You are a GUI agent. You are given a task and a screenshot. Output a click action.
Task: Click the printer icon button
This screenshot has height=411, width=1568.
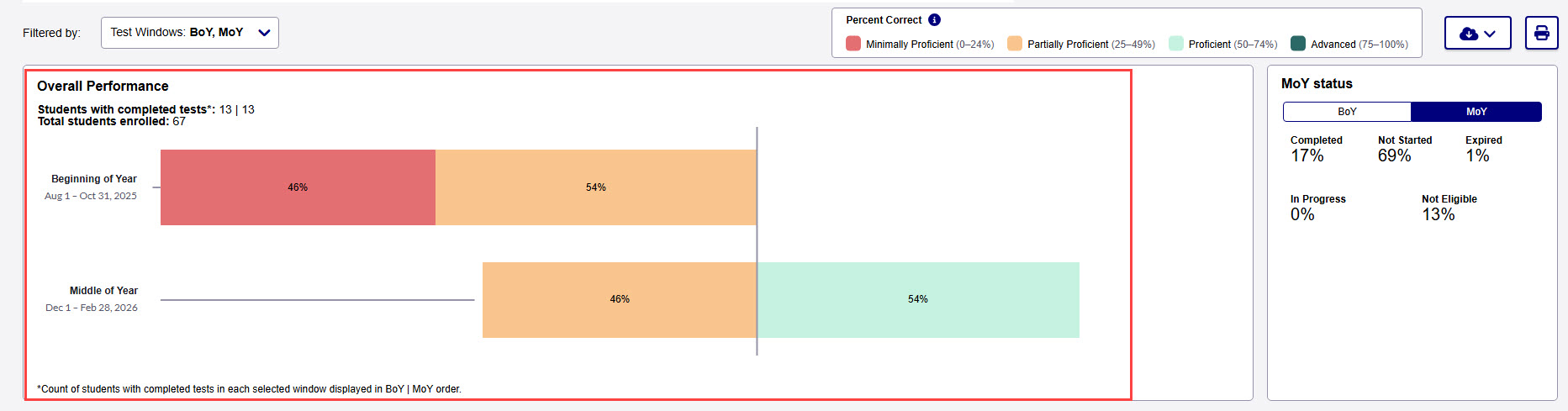(1541, 34)
